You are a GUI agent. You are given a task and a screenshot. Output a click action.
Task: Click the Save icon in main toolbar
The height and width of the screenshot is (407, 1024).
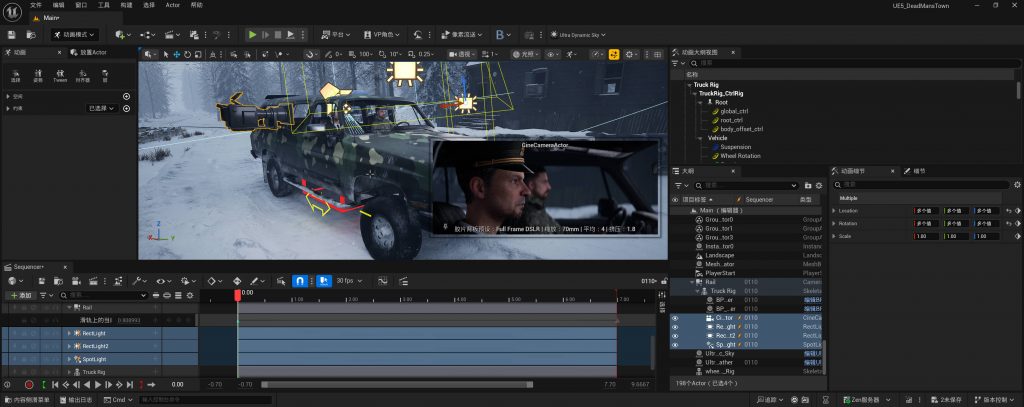click(11, 34)
